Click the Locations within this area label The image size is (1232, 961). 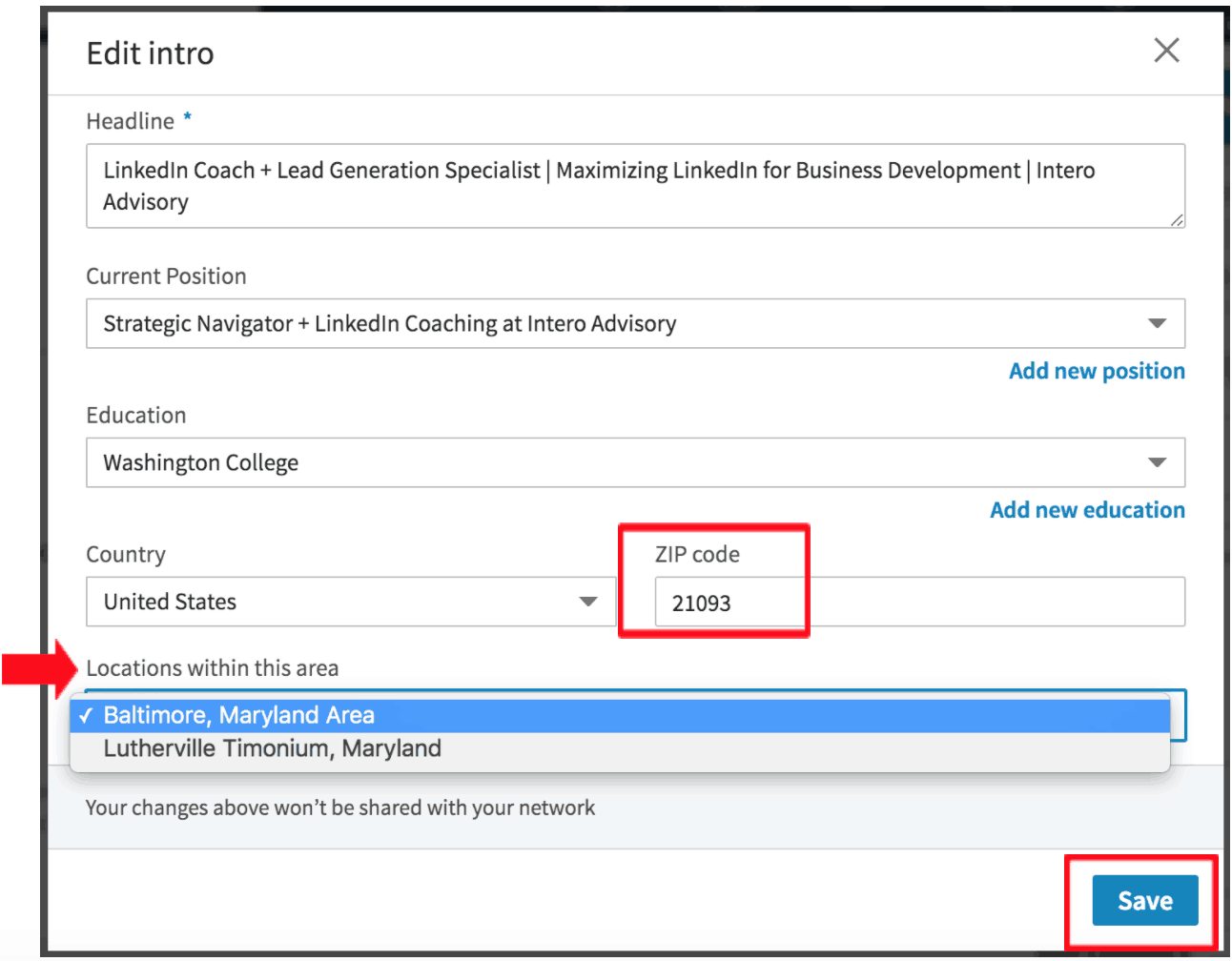pyautogui.click(x=213, y=667)
